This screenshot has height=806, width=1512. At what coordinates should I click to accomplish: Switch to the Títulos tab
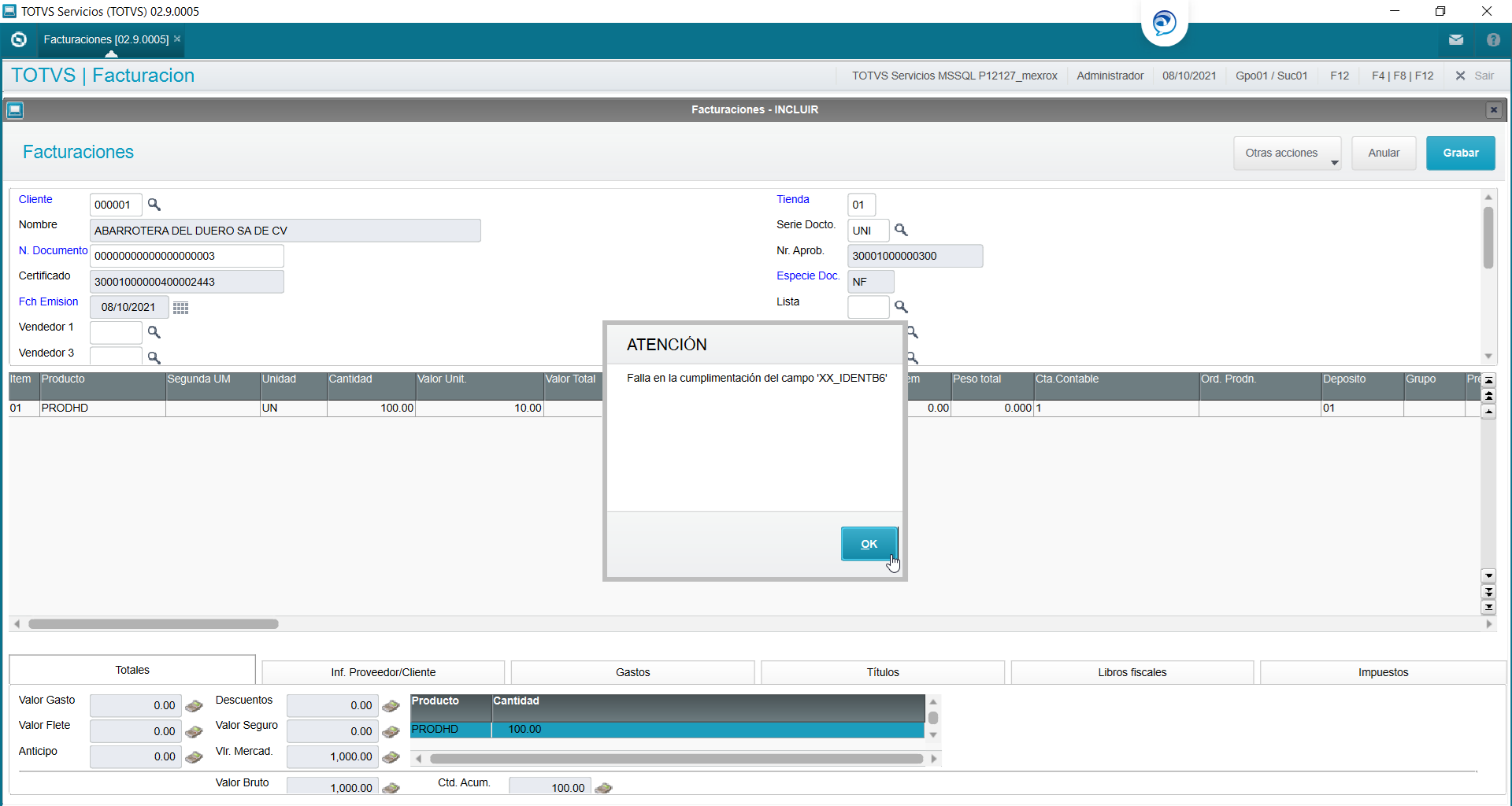[883, 672]
